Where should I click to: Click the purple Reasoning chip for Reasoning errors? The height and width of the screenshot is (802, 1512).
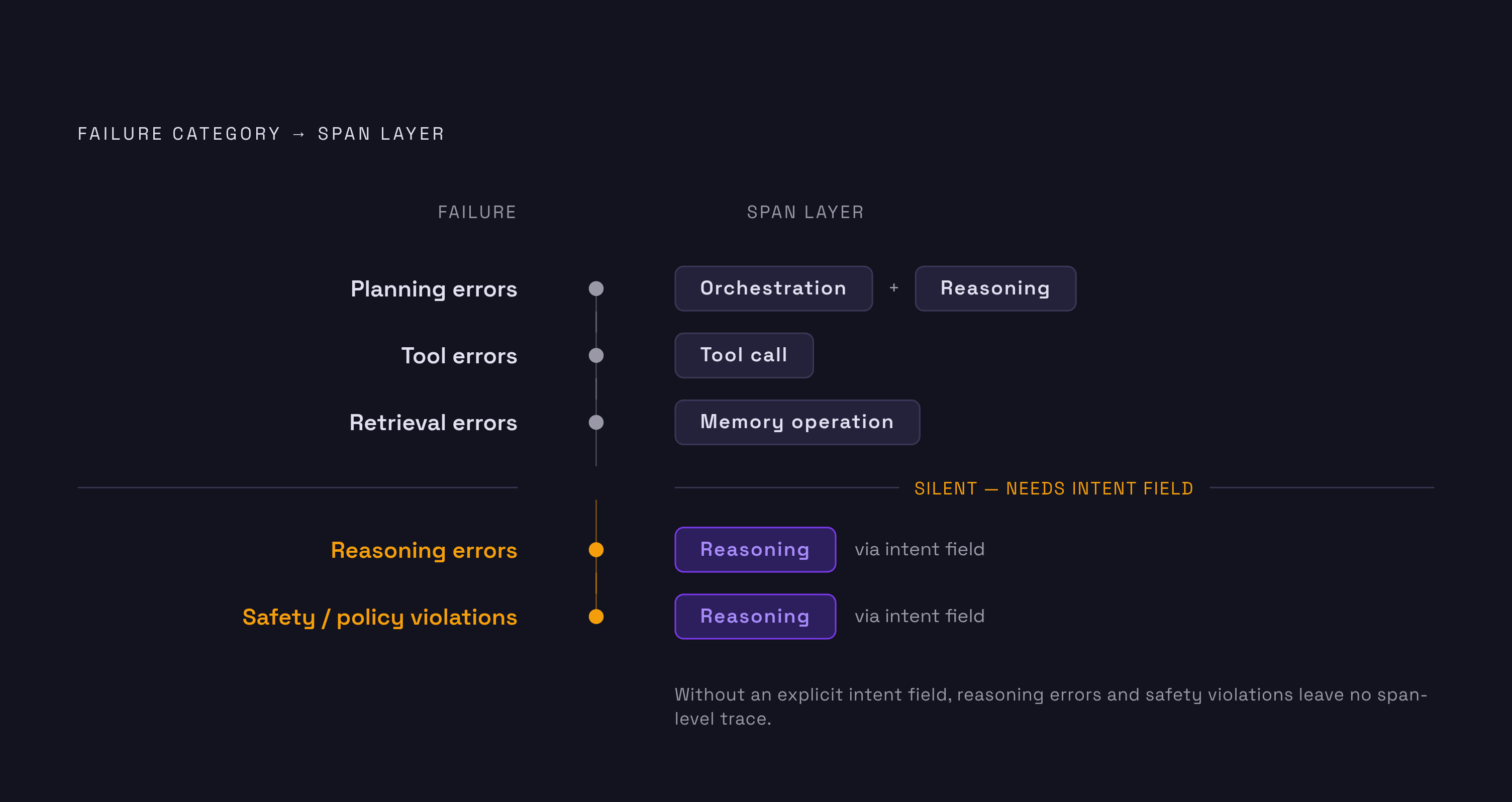(x=755, y=550)
